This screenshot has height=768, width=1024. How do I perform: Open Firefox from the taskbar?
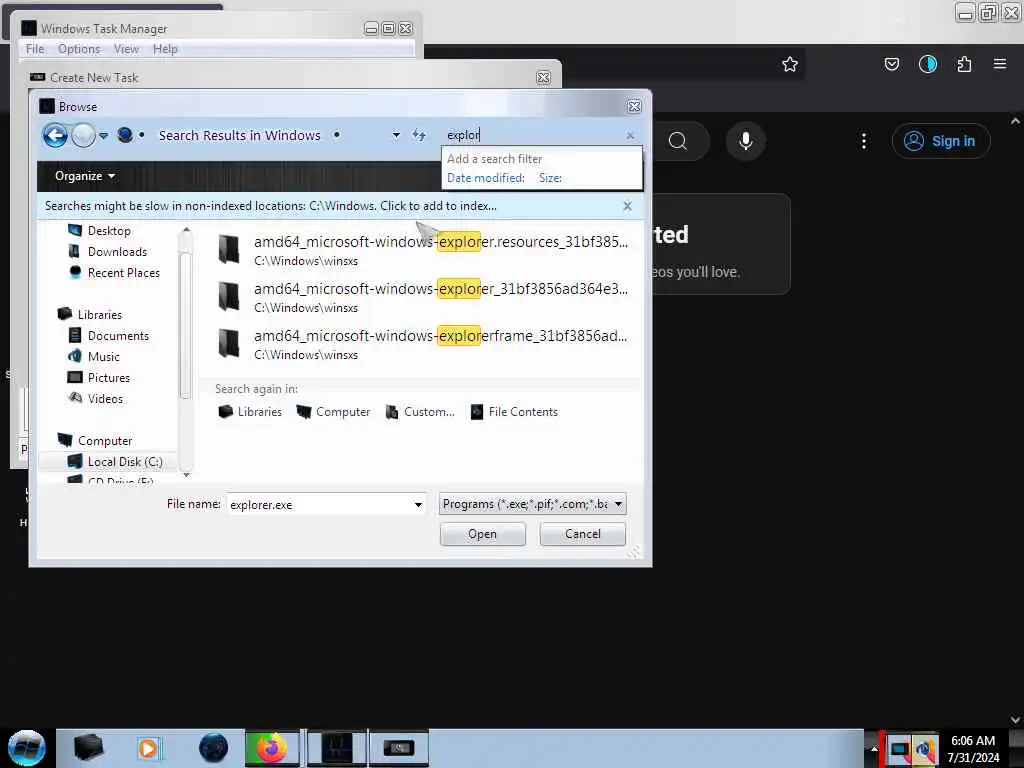(x=271, y=748)
